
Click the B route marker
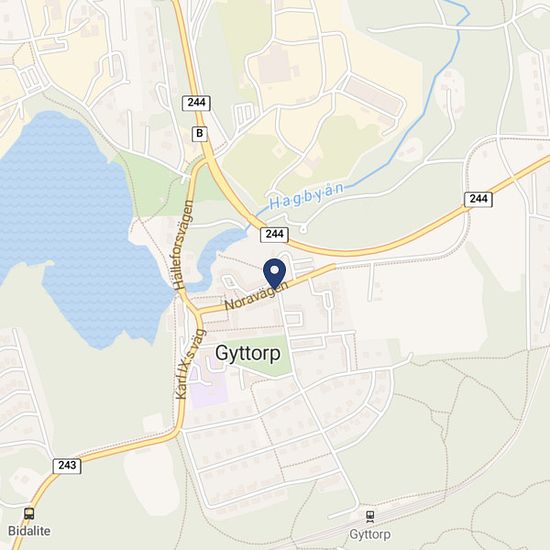pos(199,134)
